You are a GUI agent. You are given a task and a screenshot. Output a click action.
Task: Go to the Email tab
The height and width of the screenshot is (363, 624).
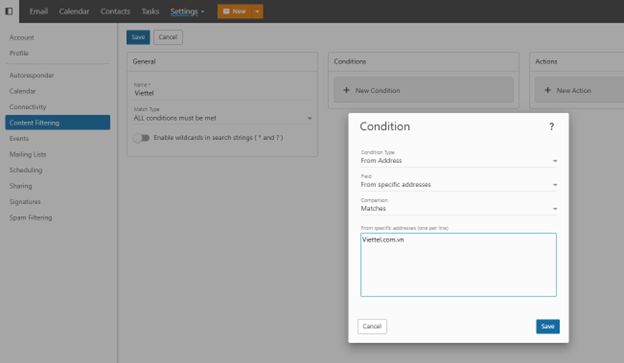[39, 12]
